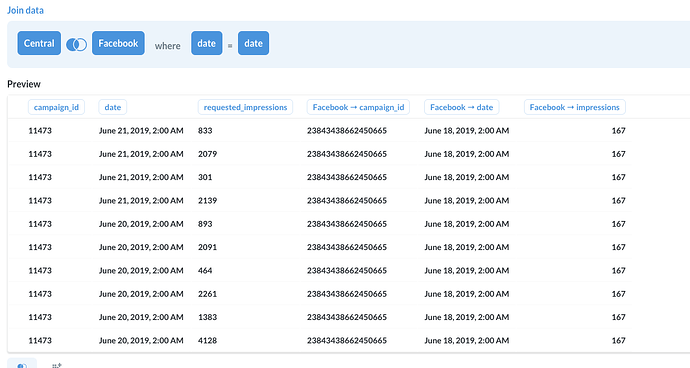Click Facebook campaign_id in the 2261 row
690x368 pixels.
(x=347, y=294)
